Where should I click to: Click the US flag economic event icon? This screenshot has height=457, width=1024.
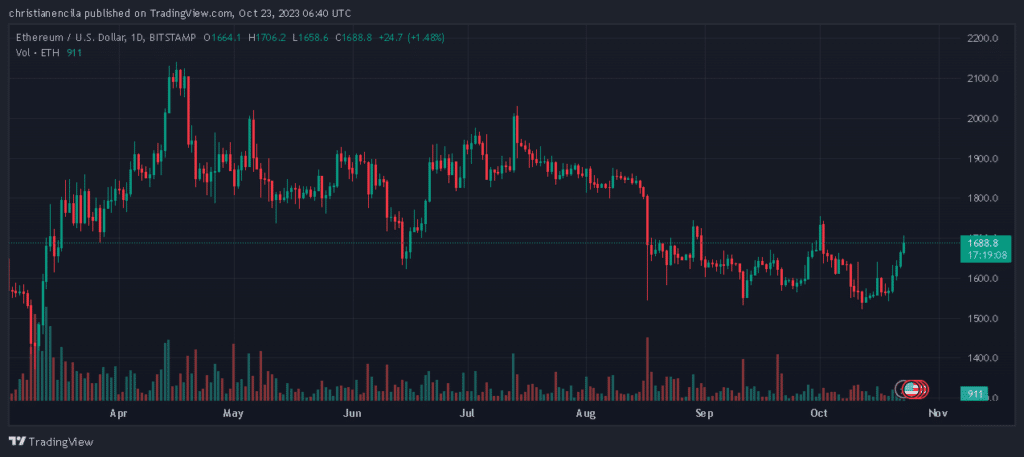point(909,389)
